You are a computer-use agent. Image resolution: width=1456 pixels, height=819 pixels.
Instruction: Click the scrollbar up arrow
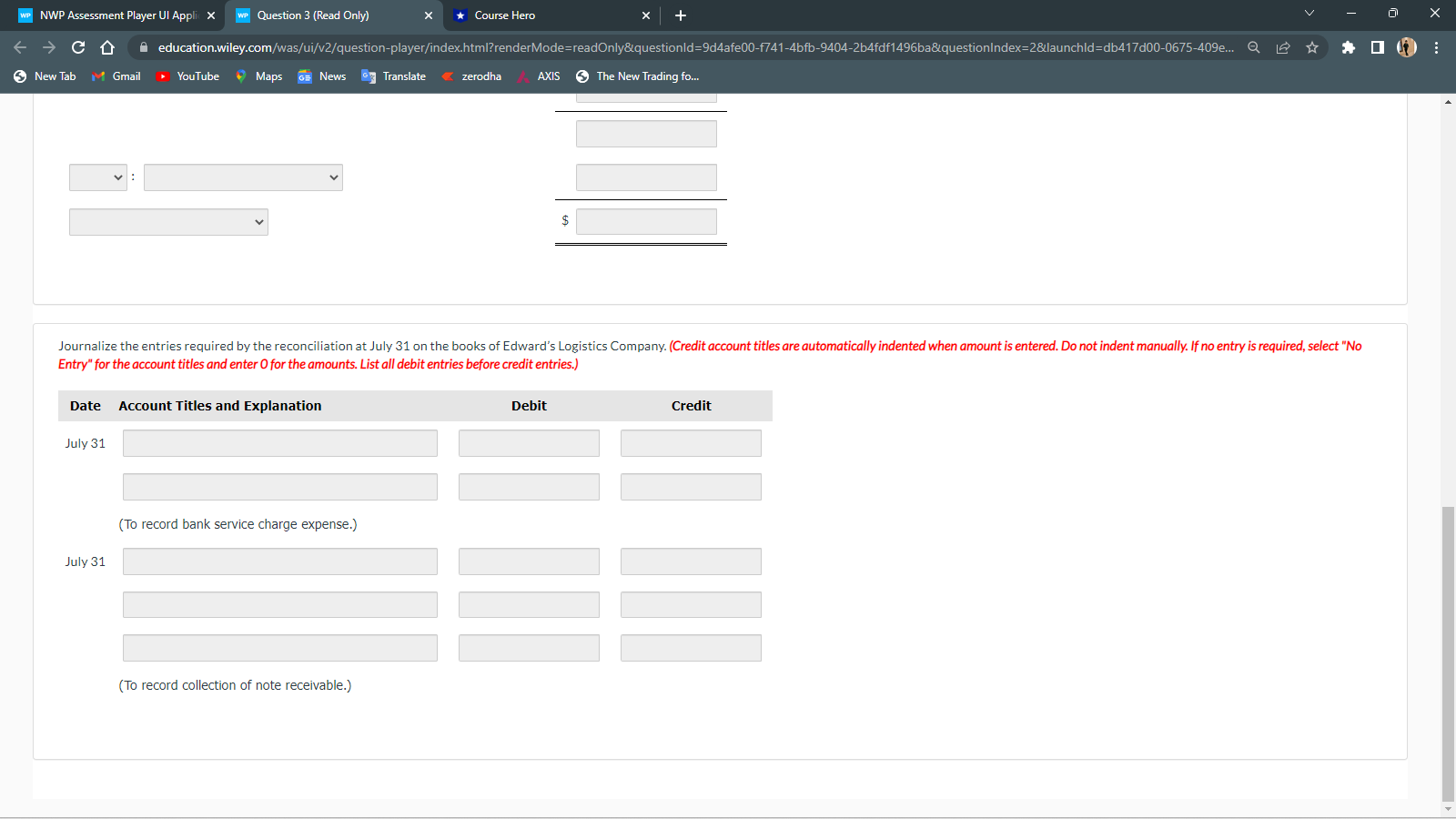click(x=1448, y=101)
